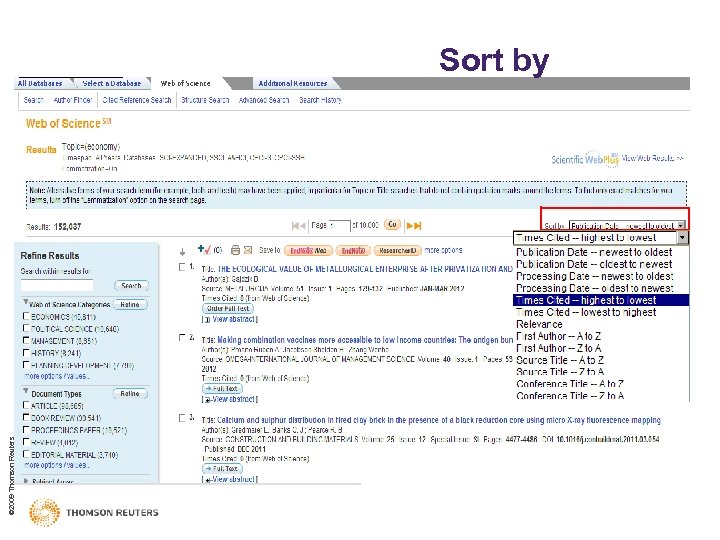Open Author Finder
Viewport: 720px width, 540px height.
73,100
